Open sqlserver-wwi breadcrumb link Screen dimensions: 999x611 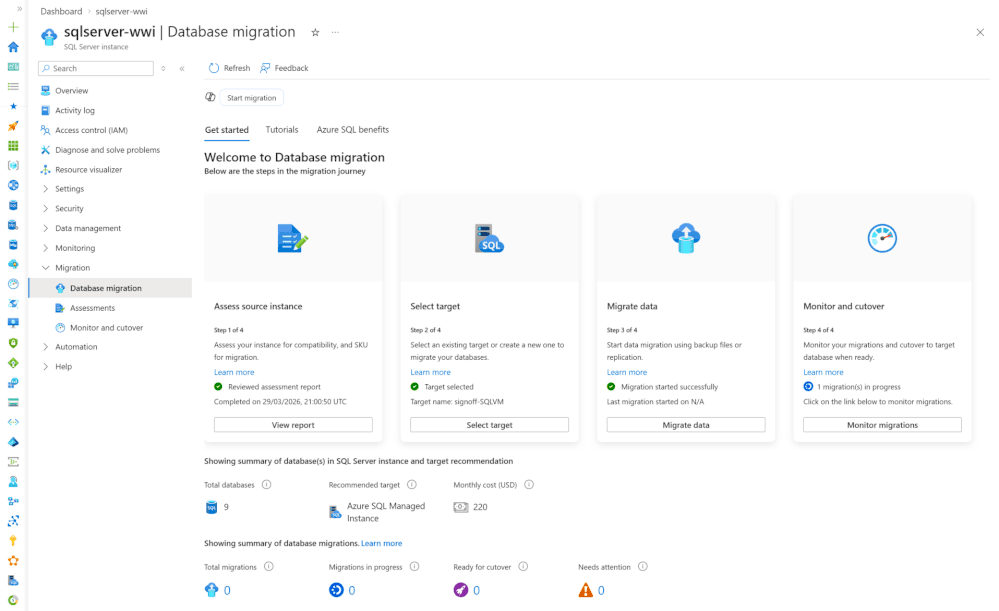(x=121, y=11)
